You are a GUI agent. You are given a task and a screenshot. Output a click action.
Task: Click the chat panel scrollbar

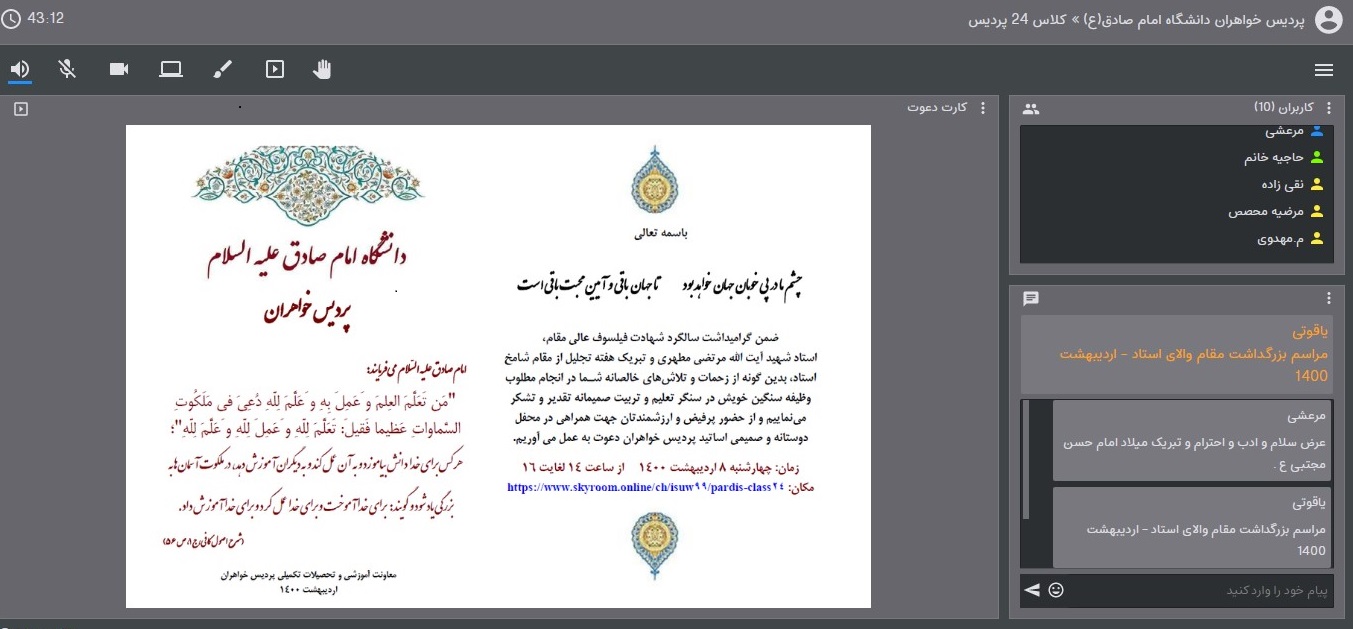pos(1025,459)
